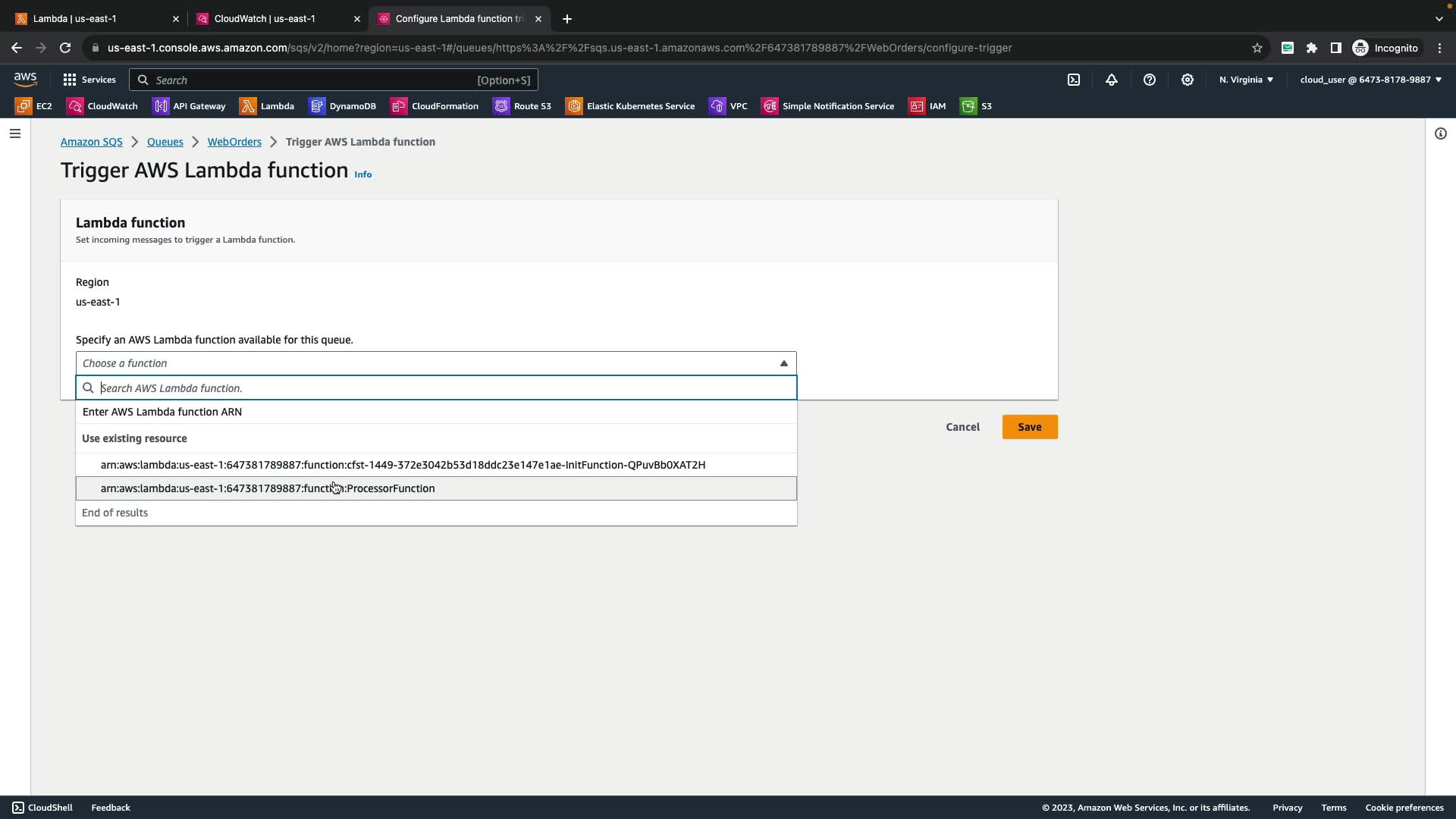Open the Services grid menu
This screenshot has height=819, width=1456.
(89, 80)
